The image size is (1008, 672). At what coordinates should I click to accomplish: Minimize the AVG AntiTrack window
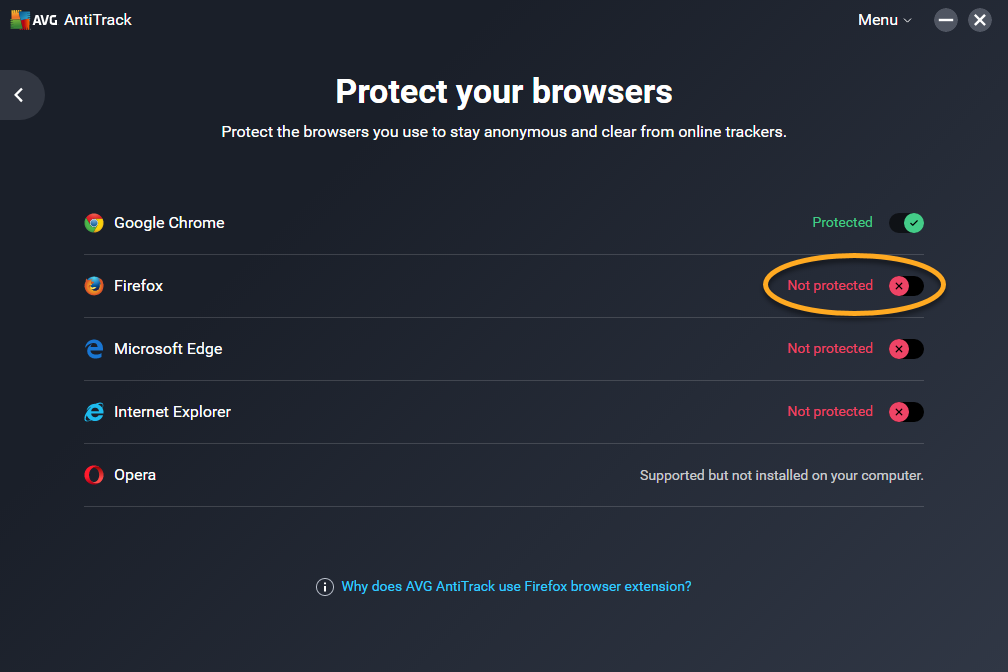click(x=946, y=20)
